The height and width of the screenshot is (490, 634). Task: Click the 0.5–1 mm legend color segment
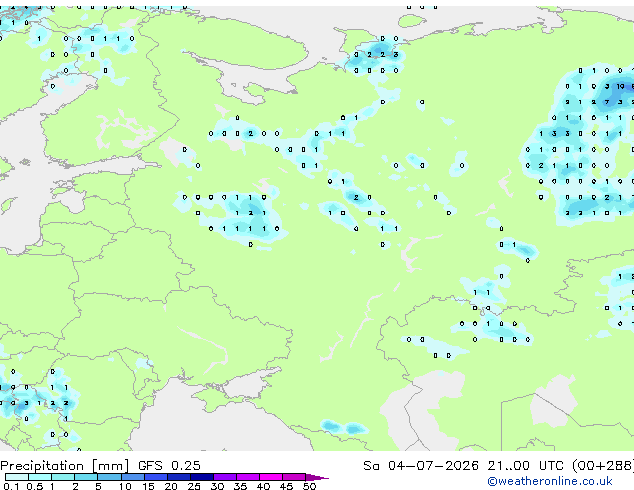coord(40,477)
